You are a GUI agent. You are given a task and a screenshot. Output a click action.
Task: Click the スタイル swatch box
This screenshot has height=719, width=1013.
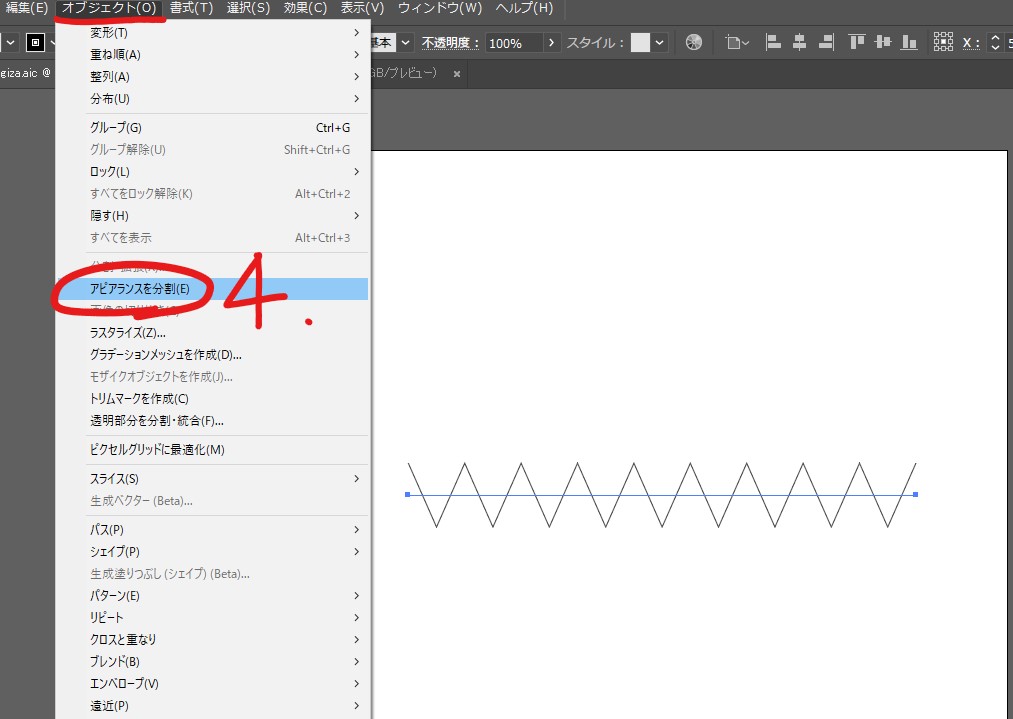pyautogui.click(x=640, y=43)
